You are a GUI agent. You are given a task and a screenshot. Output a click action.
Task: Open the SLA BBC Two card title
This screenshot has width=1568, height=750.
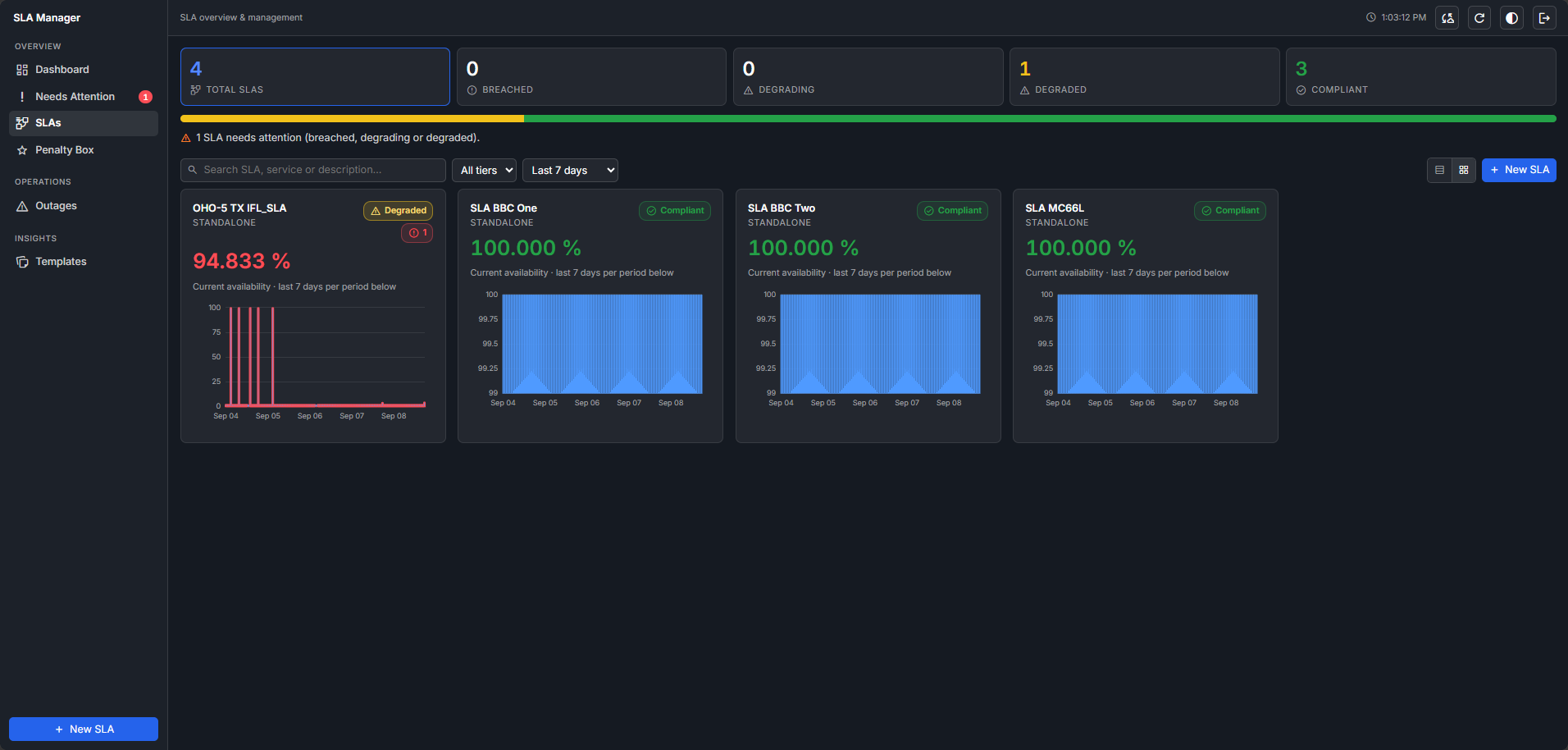pyautogui.click(x=782, y=208)
